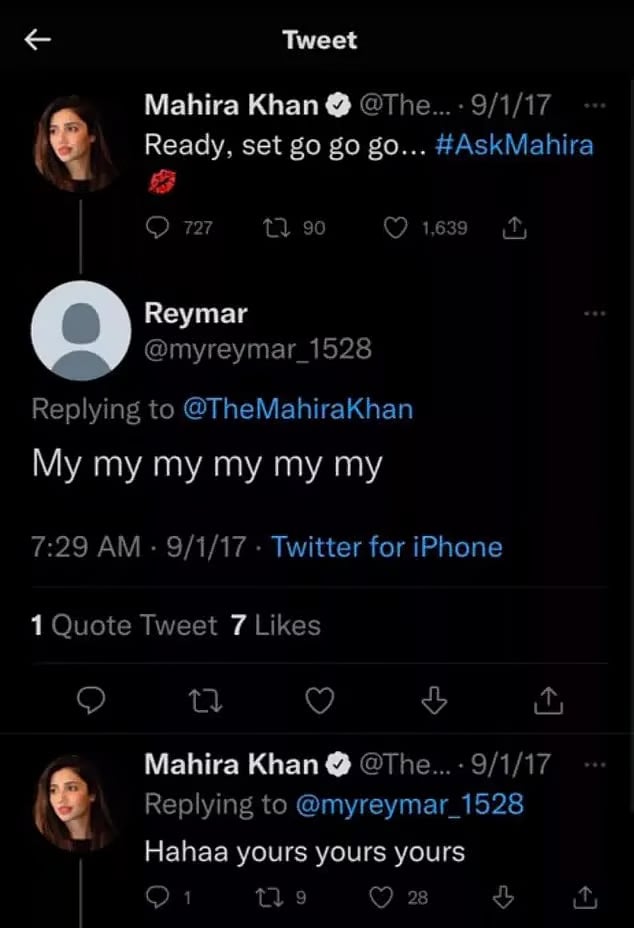This screenshot has height=928, width=634.
Task: Open more options on #AskMahira tweet
Action: (593, 105)
